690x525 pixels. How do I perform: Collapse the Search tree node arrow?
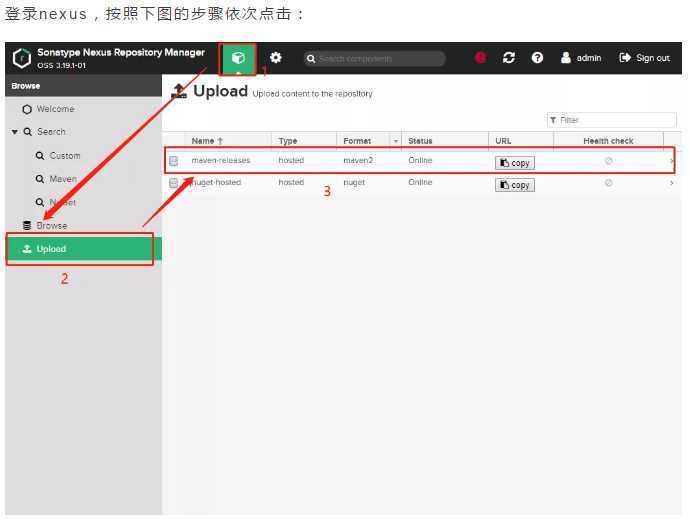15,132
